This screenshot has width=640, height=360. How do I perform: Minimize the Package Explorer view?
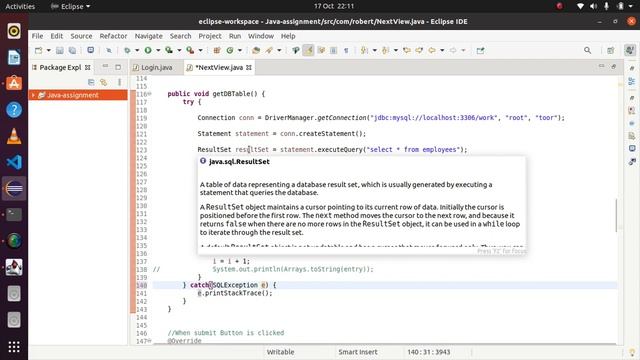pyautogui.click(x=105, y=66)
